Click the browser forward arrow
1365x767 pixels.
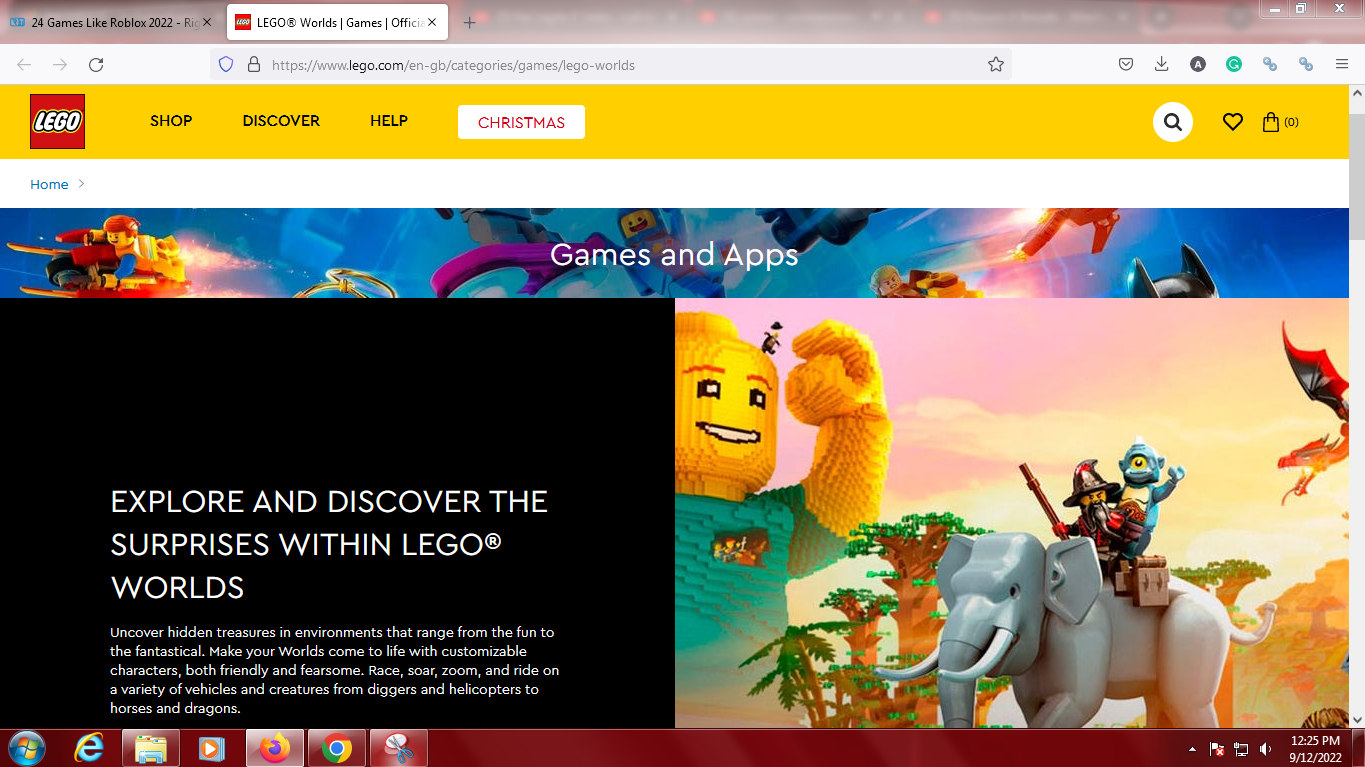(60, 65)
